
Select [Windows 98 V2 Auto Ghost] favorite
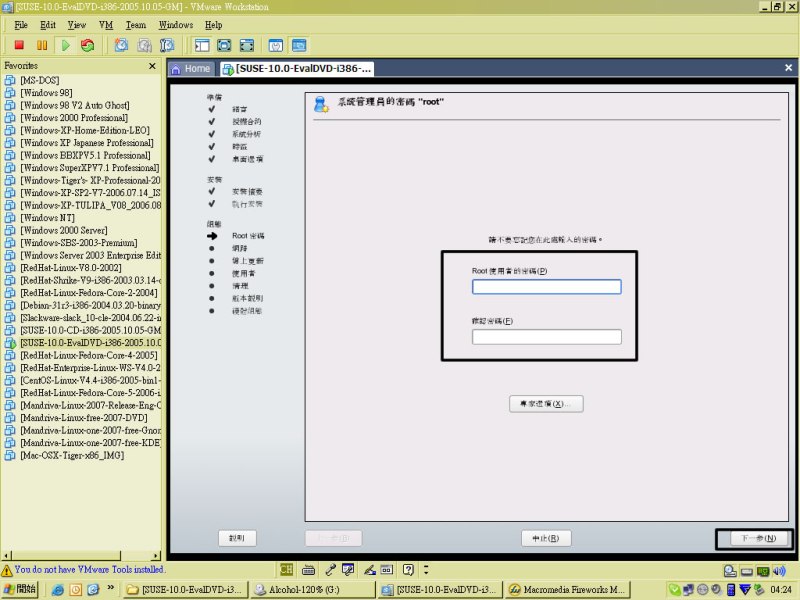[x=74, y=105]
